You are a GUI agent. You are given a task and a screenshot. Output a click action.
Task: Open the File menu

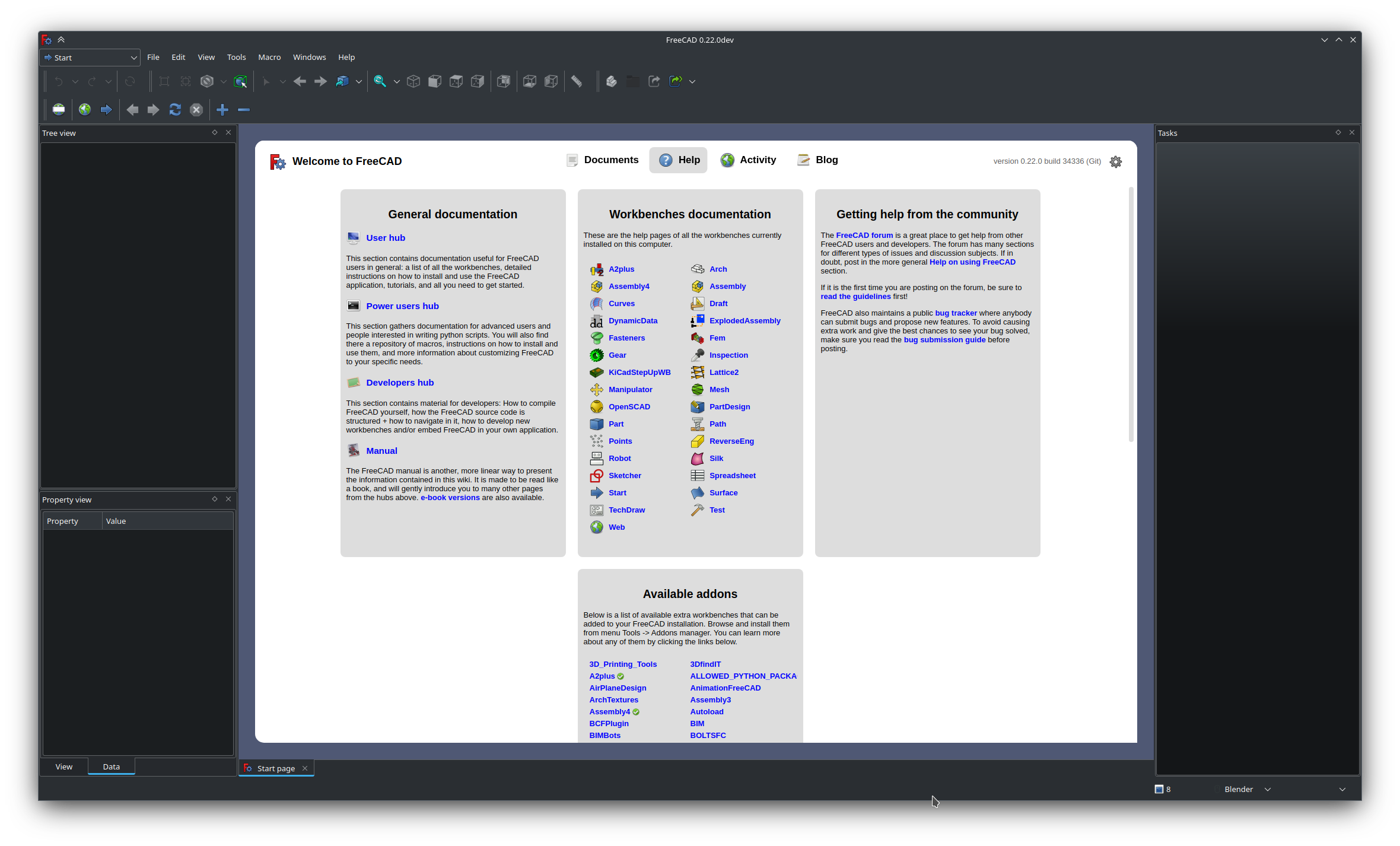point(153,58)
